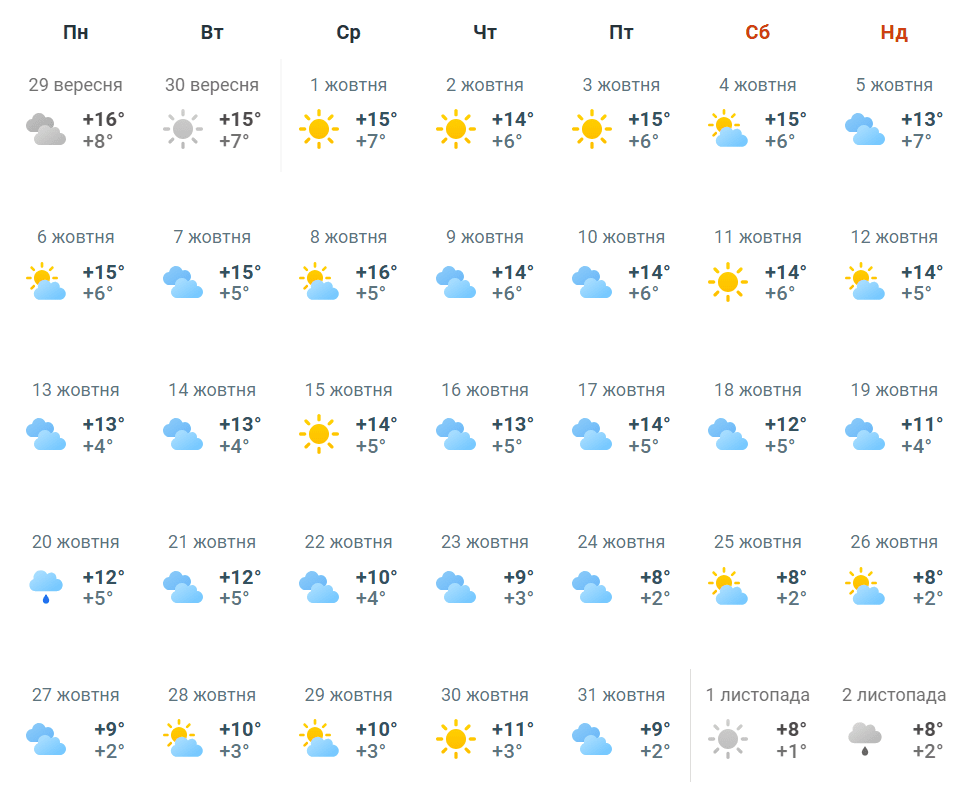970x792 pixels.
Task: Click the partly cloudy icon for 4 жовтня
Action: pyautogui.click(x=728, y=129)
